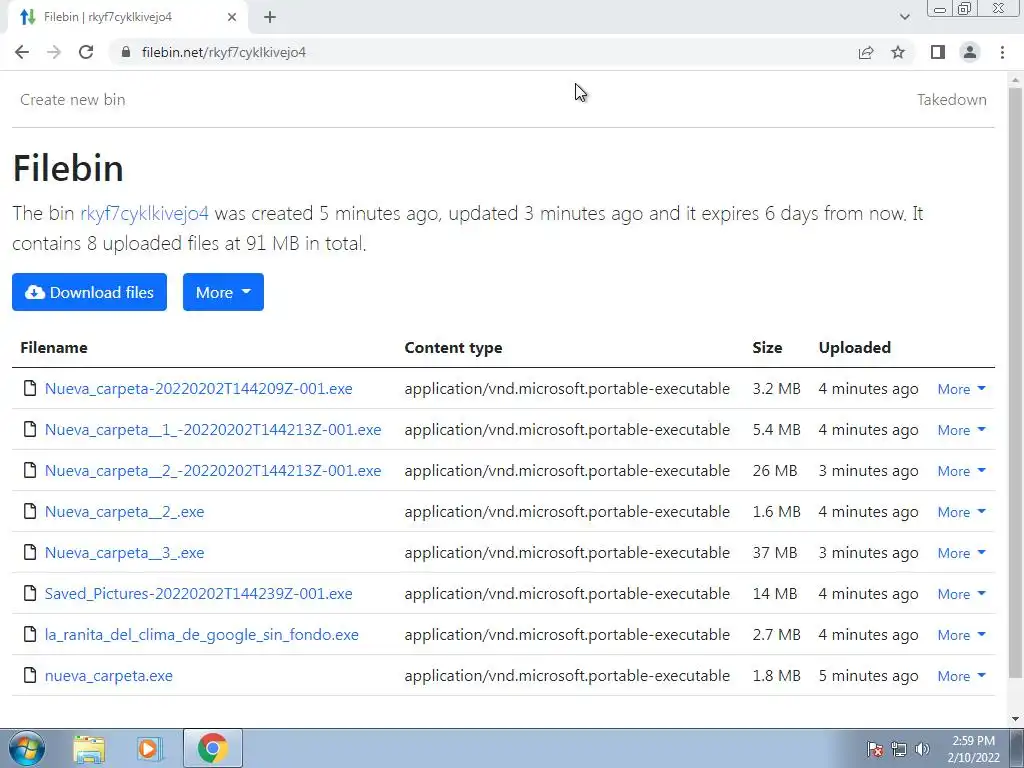Open the Takedown link
The height and width of the screenshot is (768, 1024).
(x=952, y=99)
